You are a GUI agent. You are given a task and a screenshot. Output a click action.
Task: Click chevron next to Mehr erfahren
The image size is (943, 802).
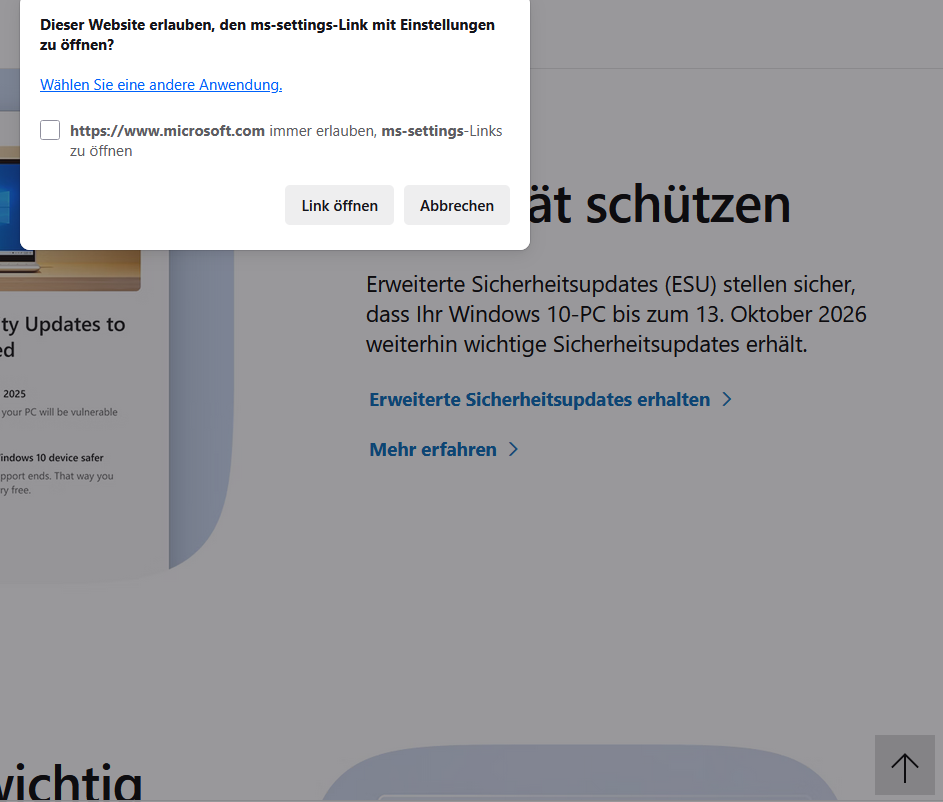point(513,449)
